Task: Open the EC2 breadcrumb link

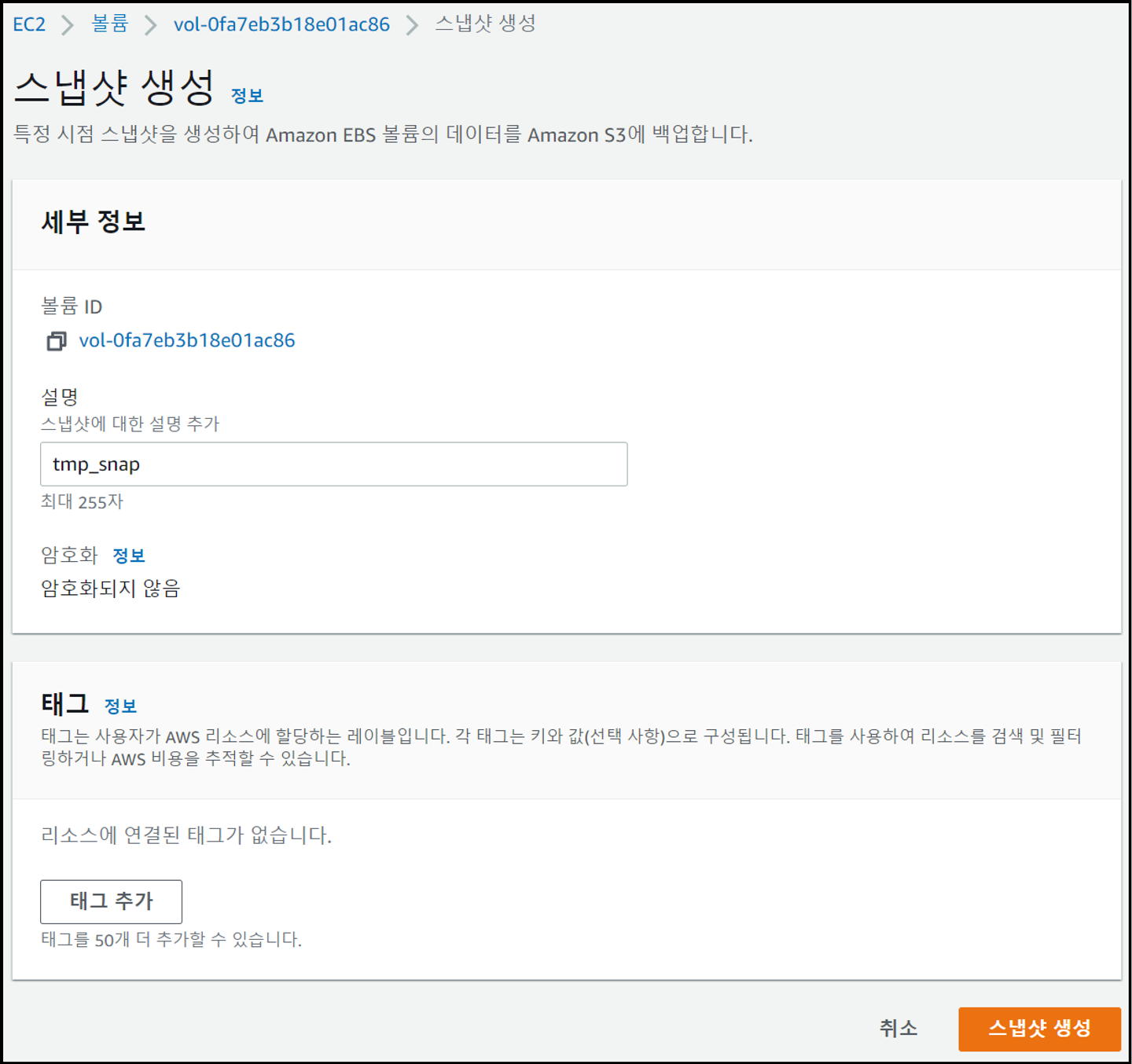Action: pyautogui.click(x=29, y=24)
